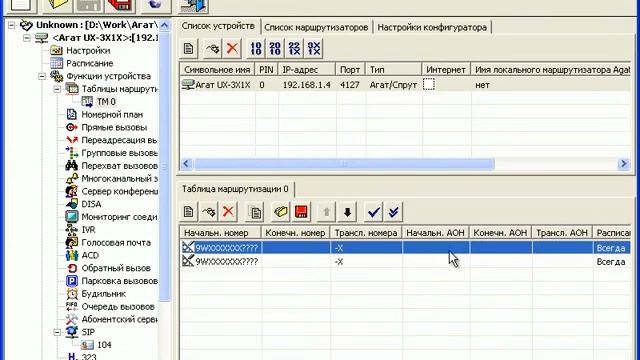Click the double blue checkmark icon

point(393,212)
